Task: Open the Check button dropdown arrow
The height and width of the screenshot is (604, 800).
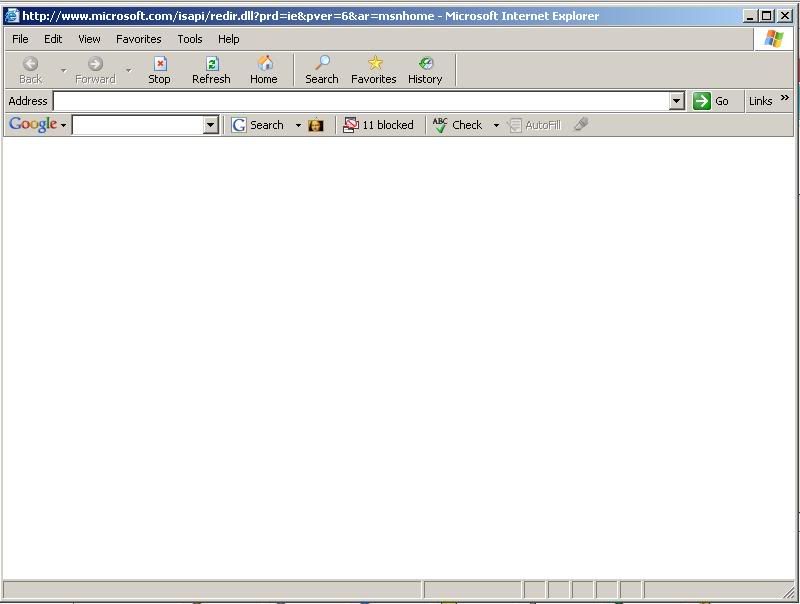Action: click(497, 124)
